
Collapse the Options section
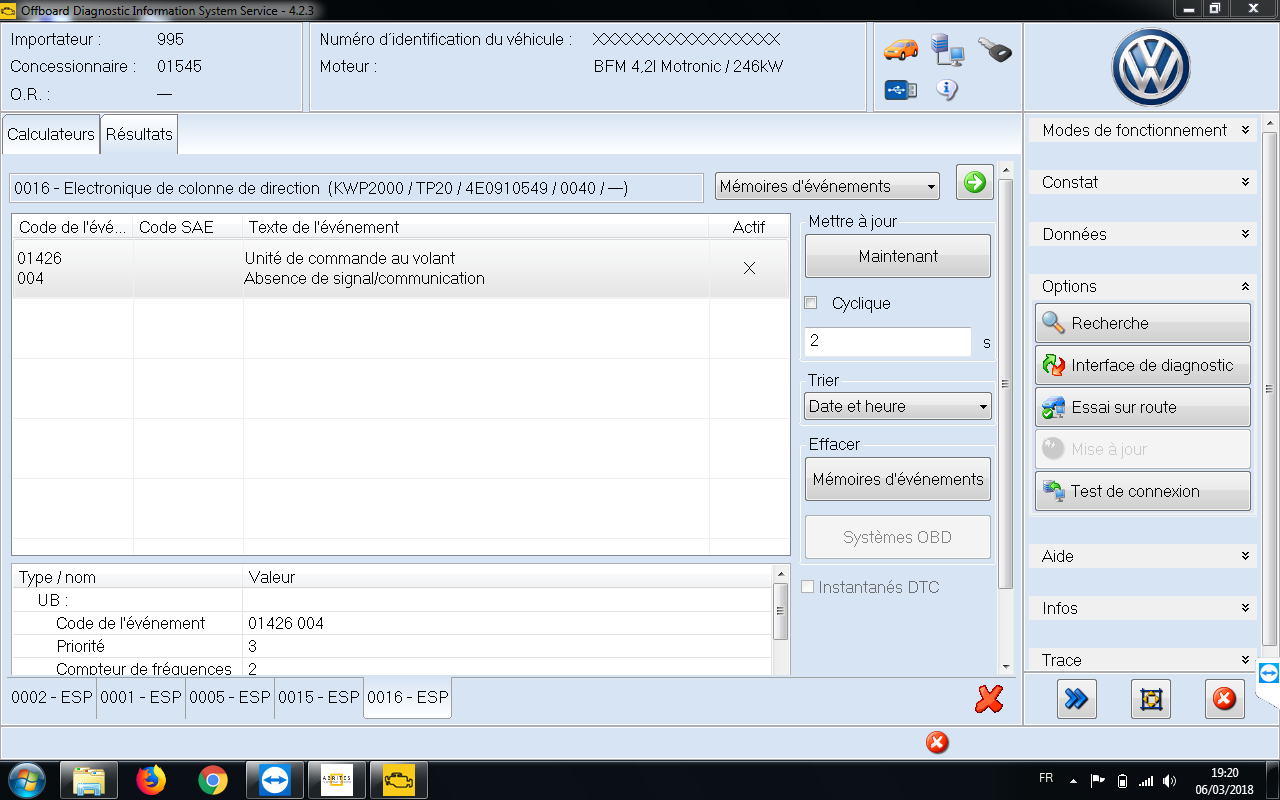[1142, 286]
